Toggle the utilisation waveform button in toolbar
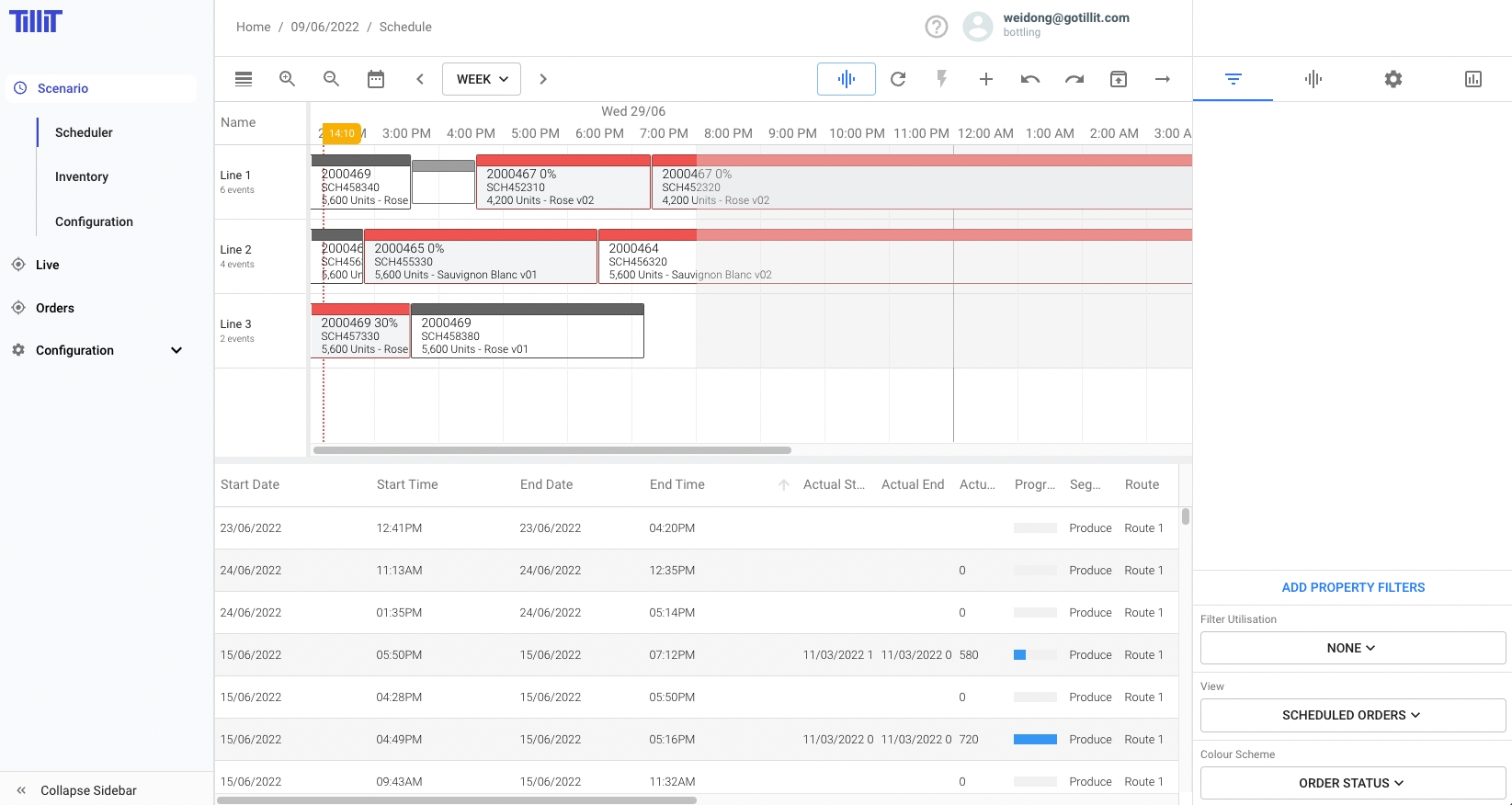1512x805 pixels. (x=846, y=79)
